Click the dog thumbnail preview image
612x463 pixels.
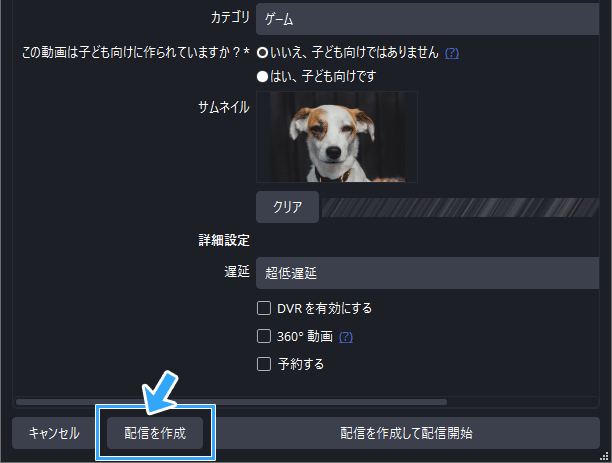pyautogui.click(x=337, y=137)
